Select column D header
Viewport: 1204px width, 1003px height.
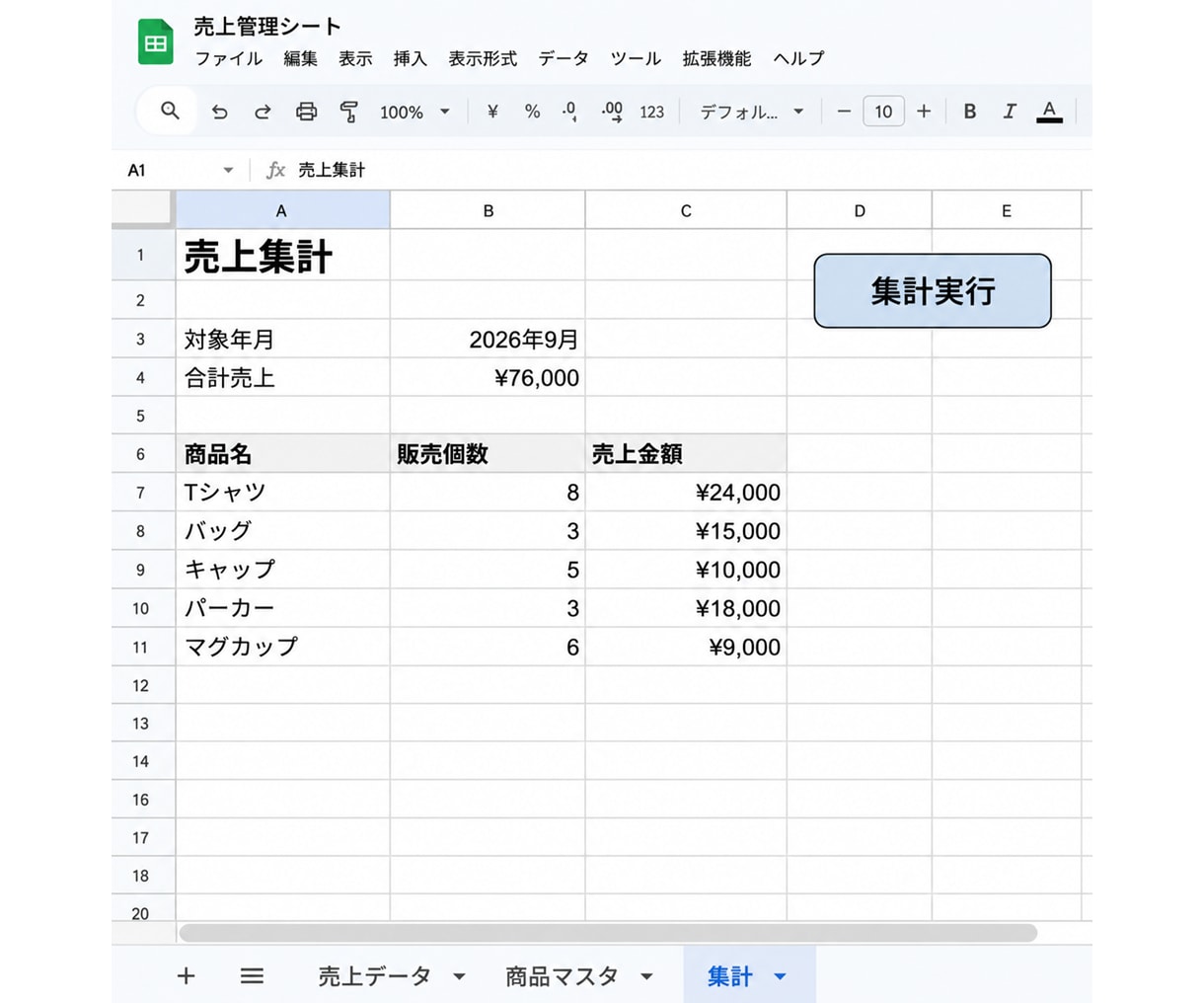pos(860,210)
